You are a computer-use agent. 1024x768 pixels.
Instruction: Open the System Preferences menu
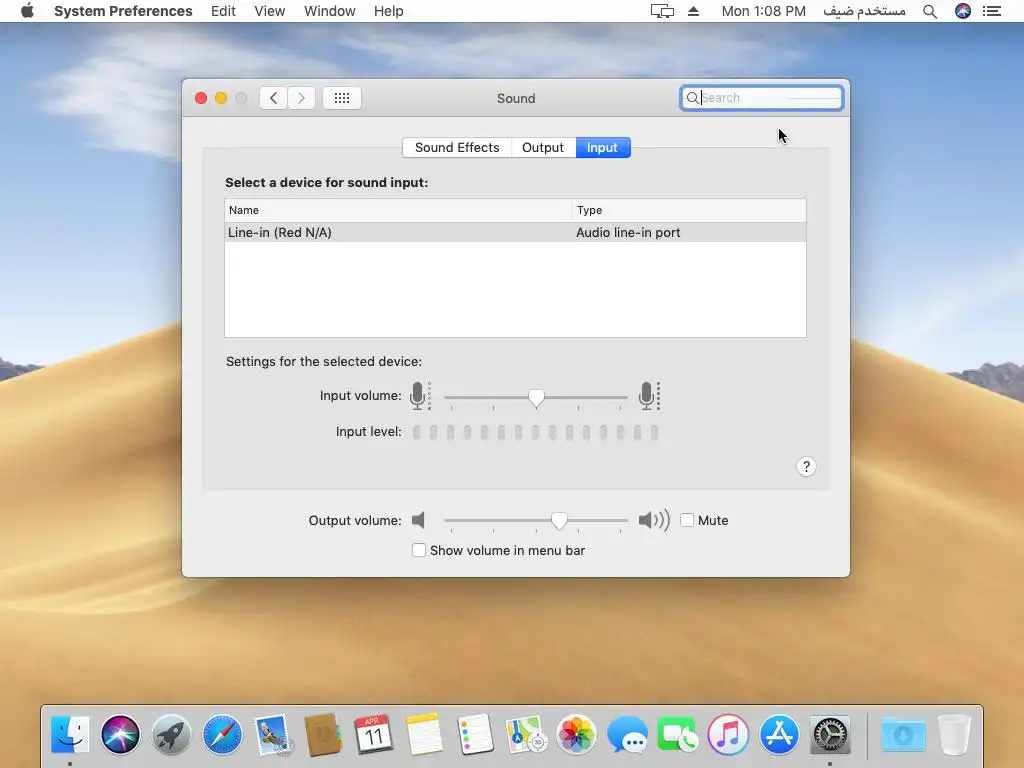(123, 11)
